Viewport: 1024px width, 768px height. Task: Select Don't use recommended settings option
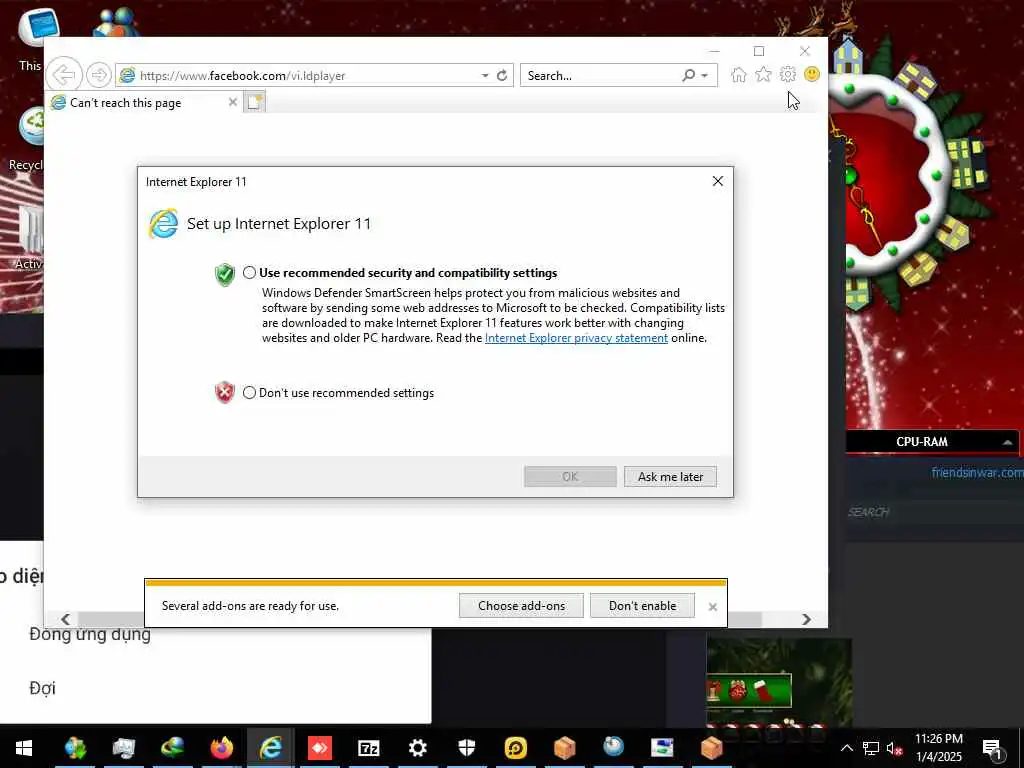(x=249, y=392)
